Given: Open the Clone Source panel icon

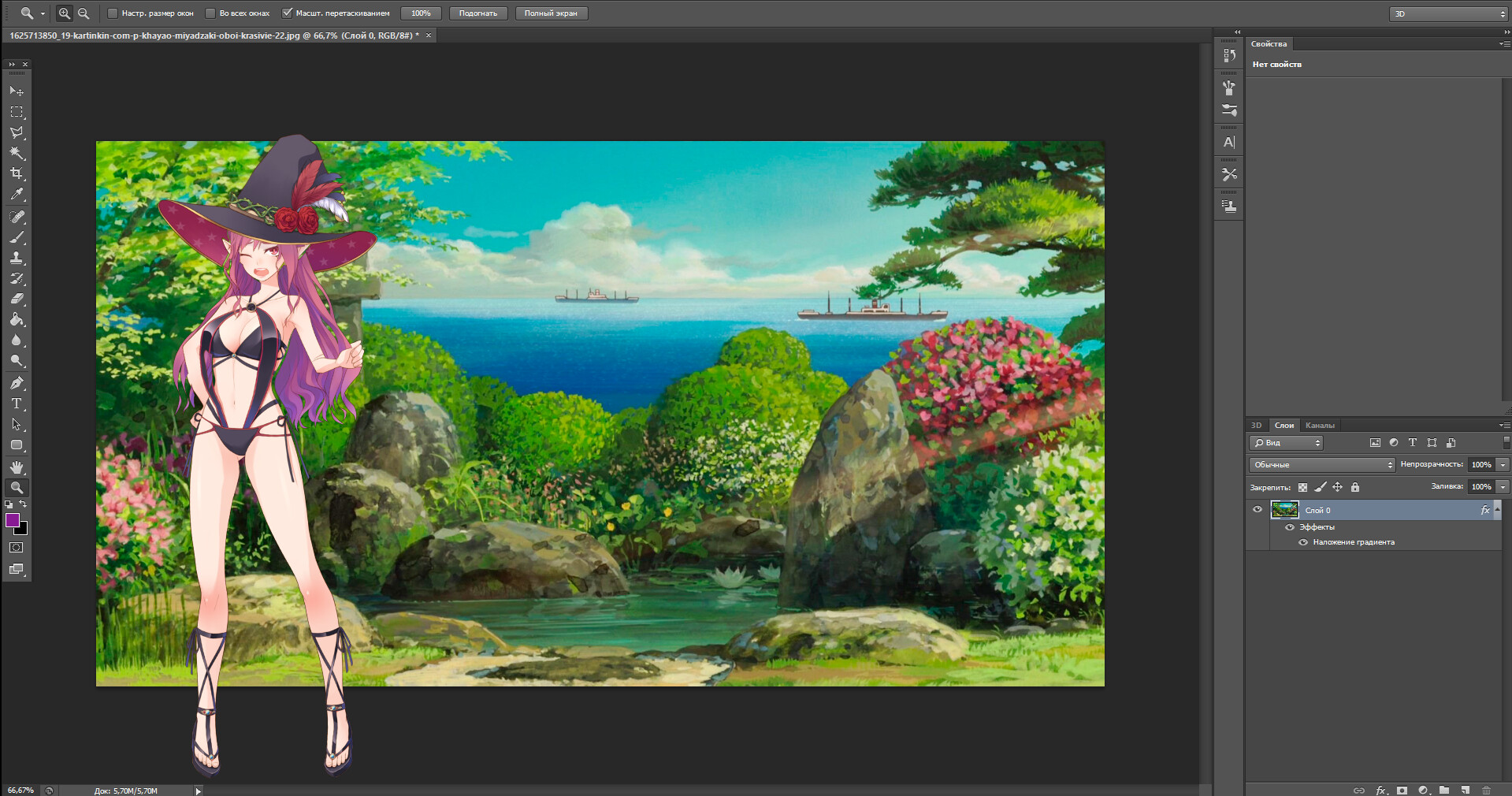Looking at the screenshot, I should (1228, 205).
